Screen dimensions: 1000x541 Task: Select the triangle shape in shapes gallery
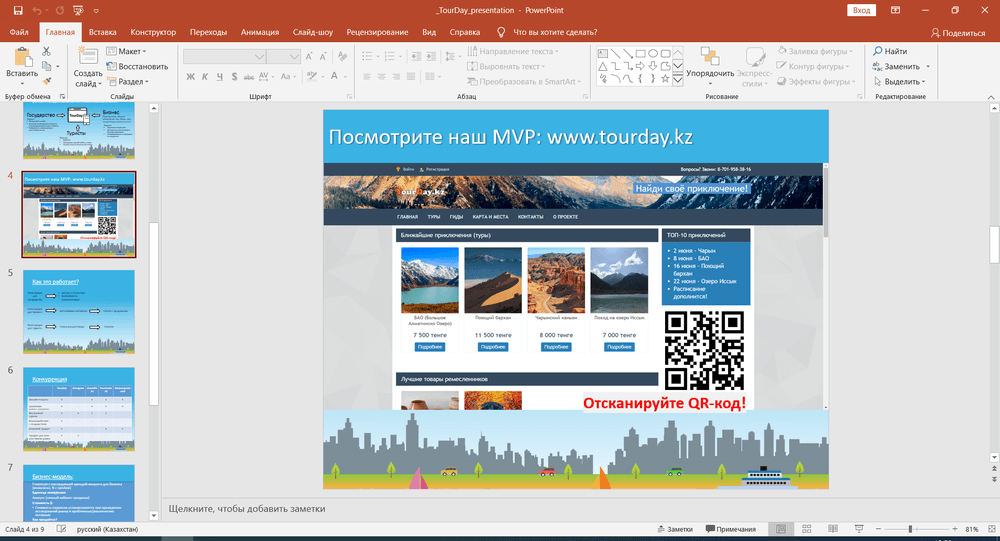(603, 66)
